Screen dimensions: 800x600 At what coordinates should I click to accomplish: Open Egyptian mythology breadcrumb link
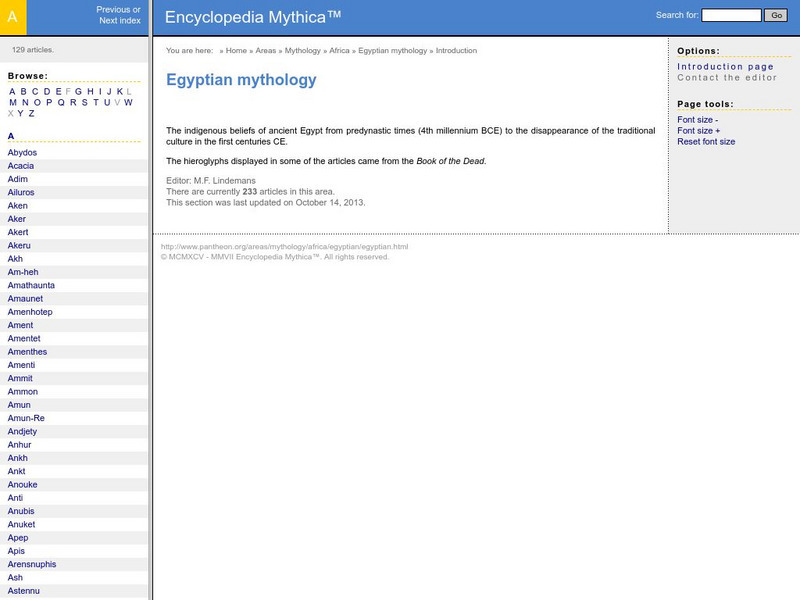click(392, 51)
